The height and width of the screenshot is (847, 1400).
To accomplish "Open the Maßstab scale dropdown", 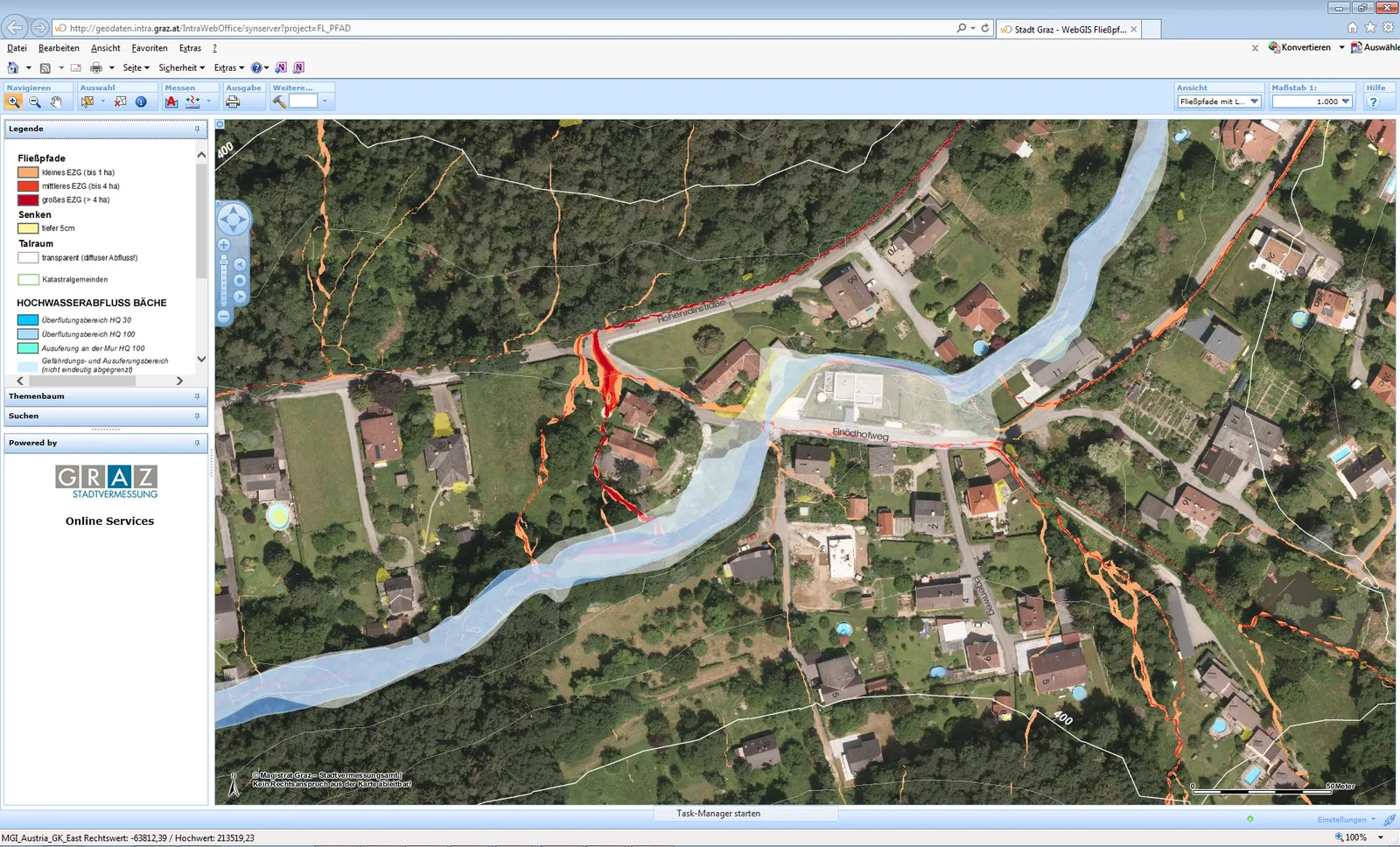I will click(x=1312, y=101).
